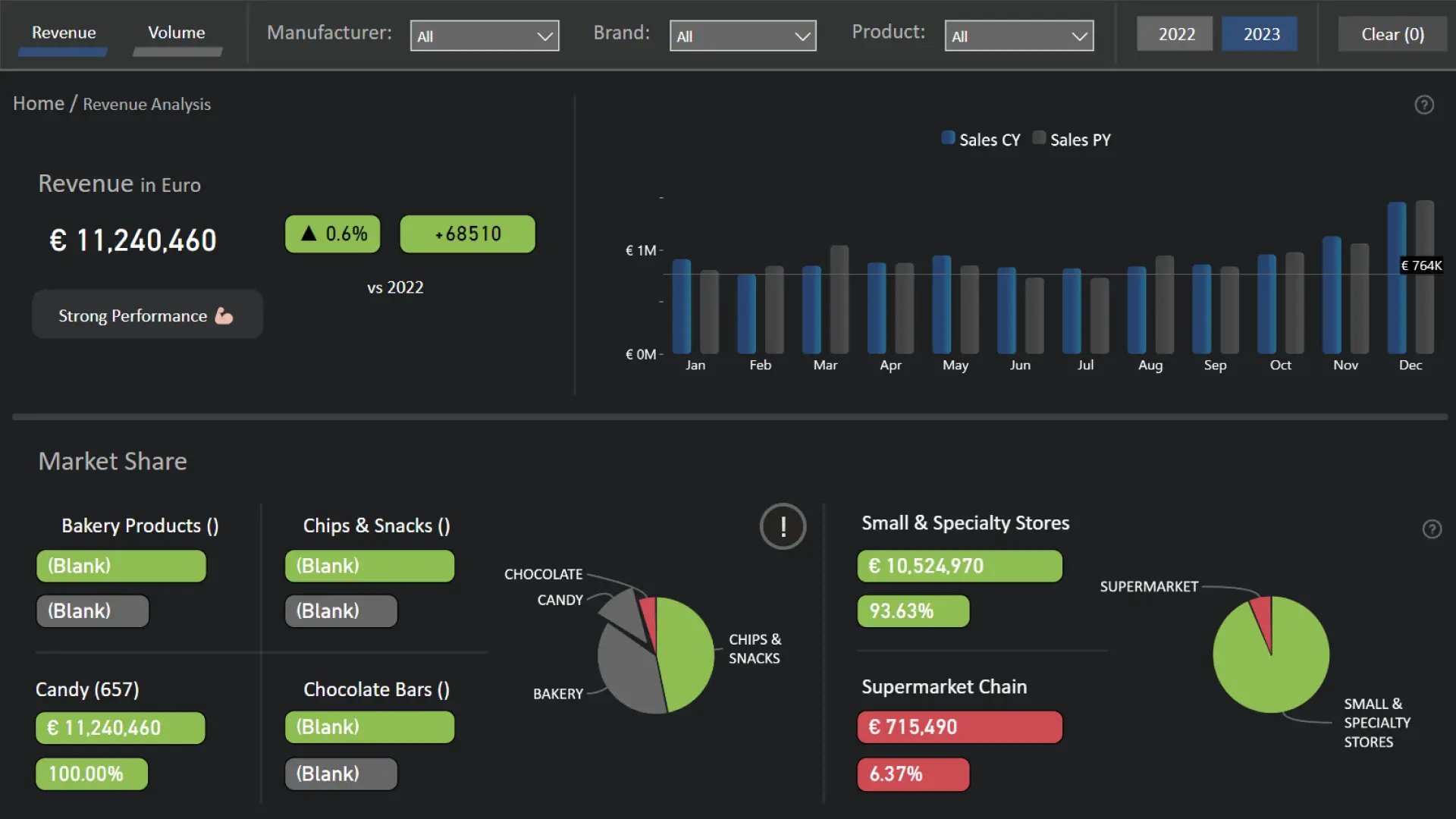Click Bakery Products green (Blank) card
Image resolution: width=1456 pixels, height=819 pixels.
point(121,566)
